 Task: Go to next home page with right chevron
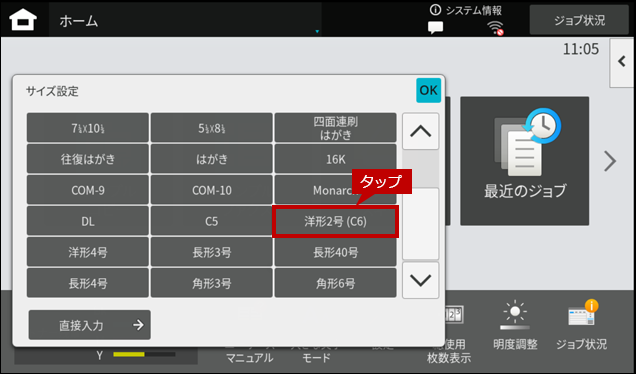tap(610, 161)
